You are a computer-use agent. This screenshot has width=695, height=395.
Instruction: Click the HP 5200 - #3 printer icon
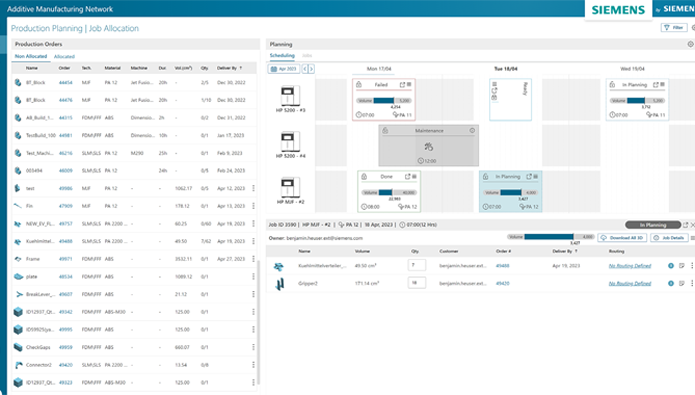[290, 96]
